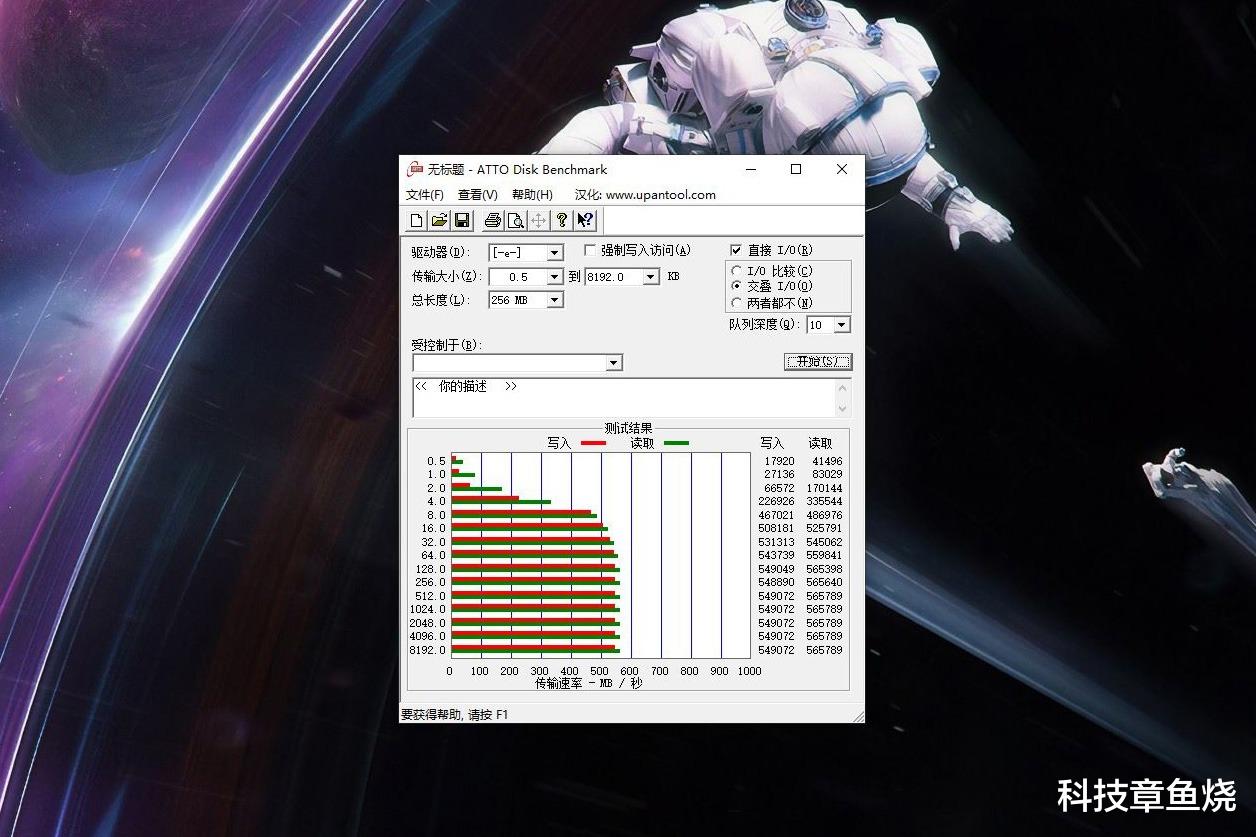Screen dimensions: 1256x837
Task: Create a new benchmark file
Action: 416,220
